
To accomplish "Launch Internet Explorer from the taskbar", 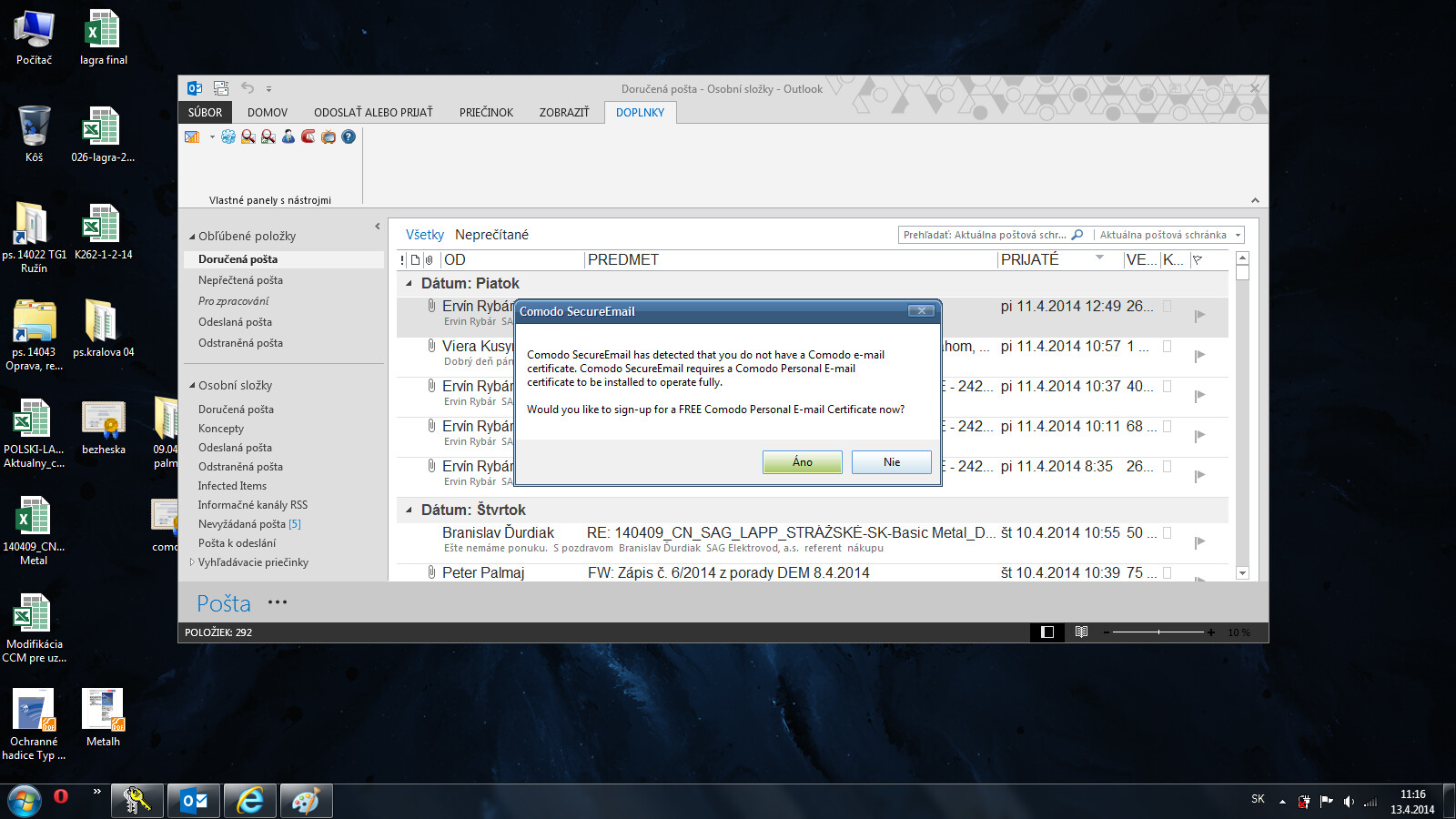I will (x=250, y=801).
